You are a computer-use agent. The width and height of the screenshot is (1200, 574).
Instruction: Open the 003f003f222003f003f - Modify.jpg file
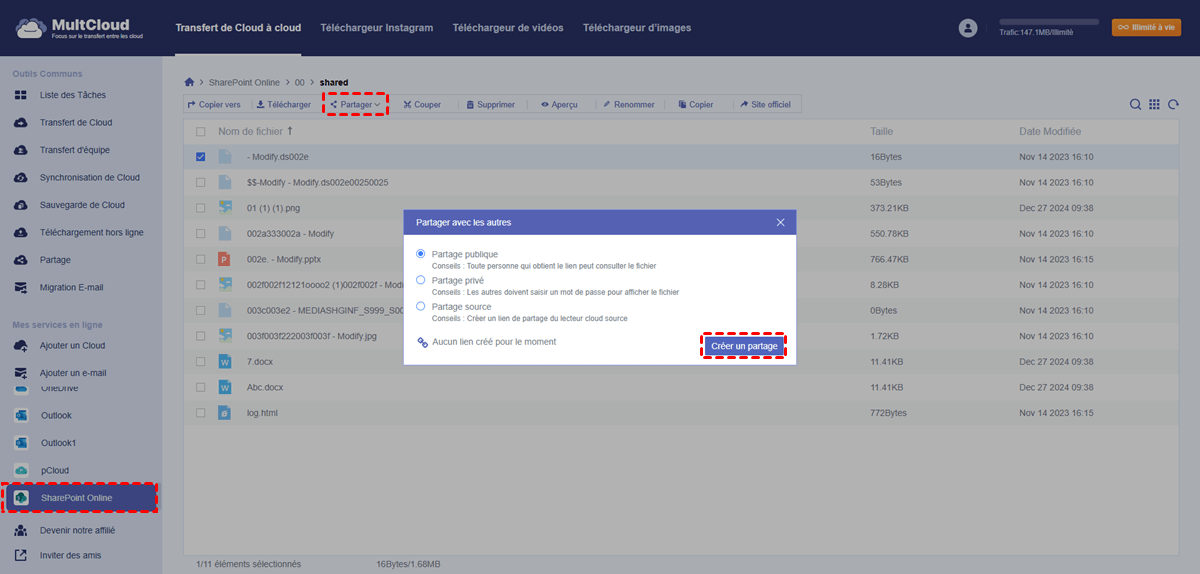(x=312, y=336)
